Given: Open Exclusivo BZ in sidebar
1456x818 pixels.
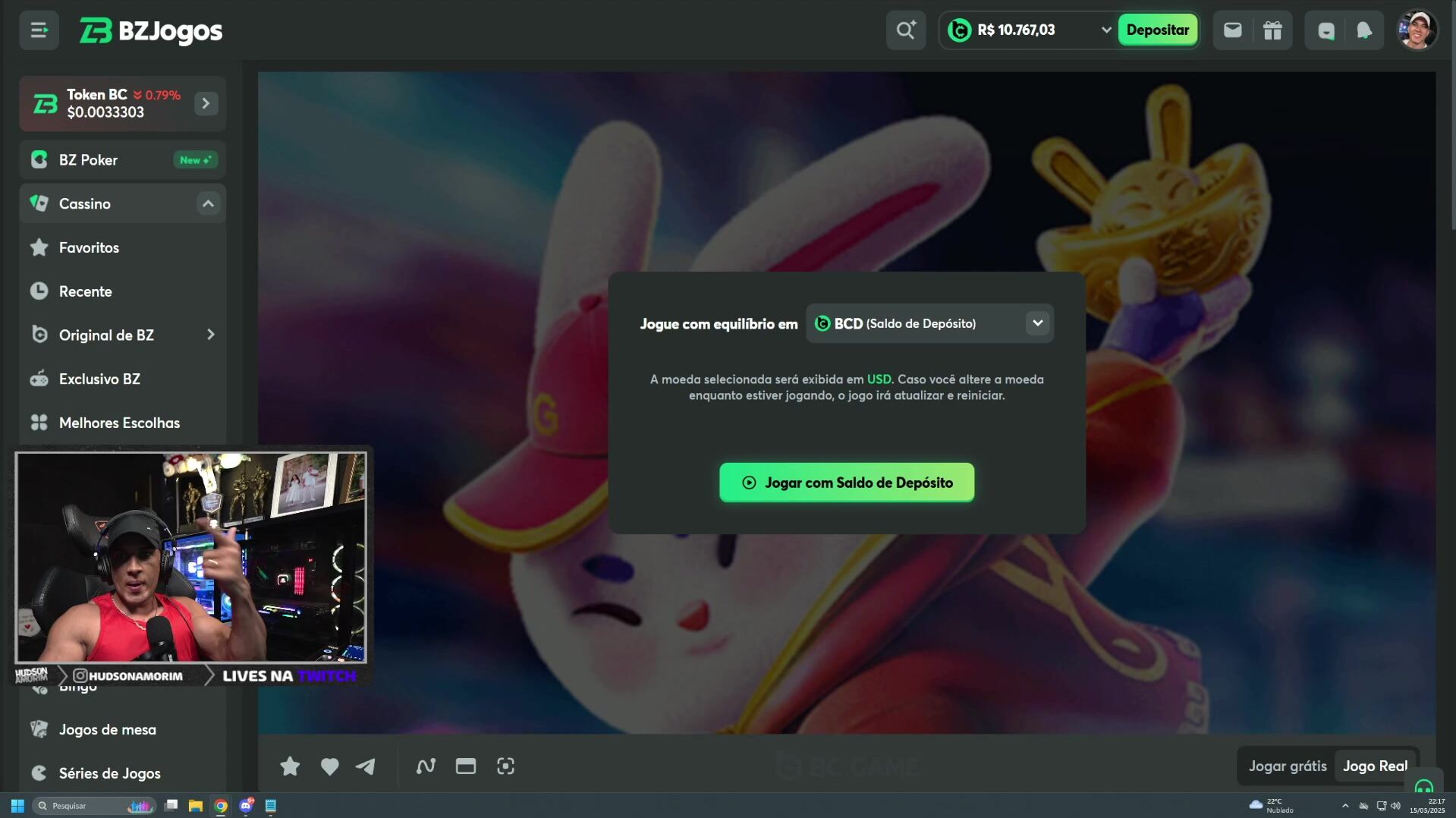Looking at the screenshot, I should tap(123, 379).
